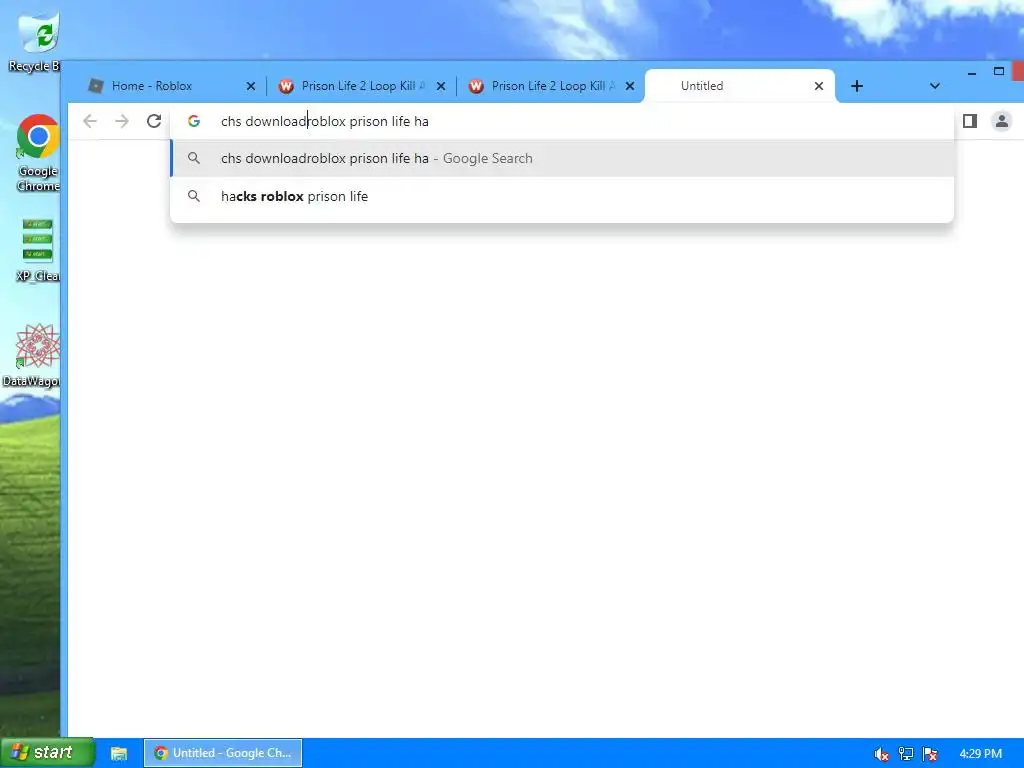This screenshot has height=768, width=1024.
Task: Click the red W favicon on second tab
Action: coord(286,86)
